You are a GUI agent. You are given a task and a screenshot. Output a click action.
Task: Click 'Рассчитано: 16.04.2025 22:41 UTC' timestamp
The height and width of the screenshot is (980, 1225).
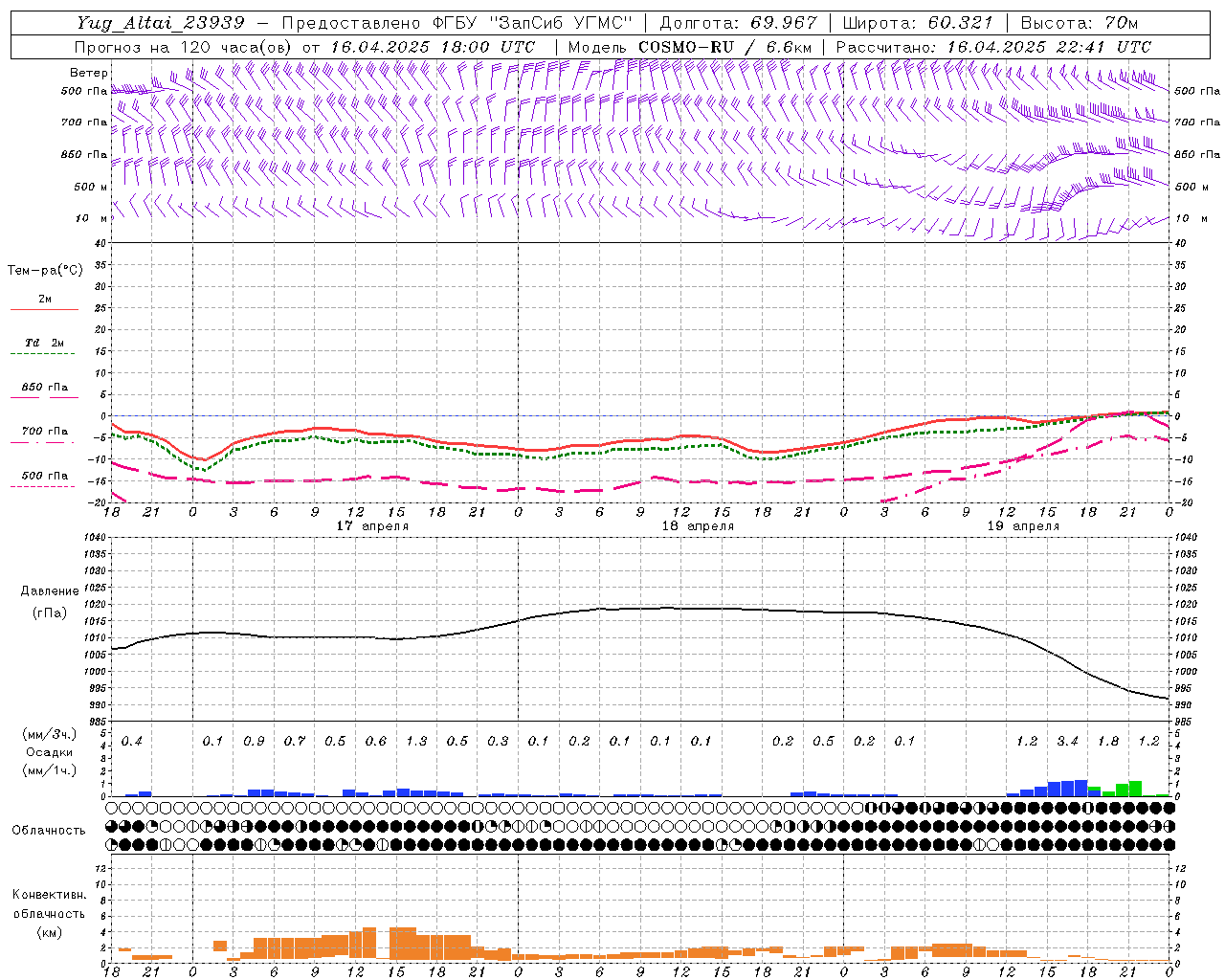993,47
